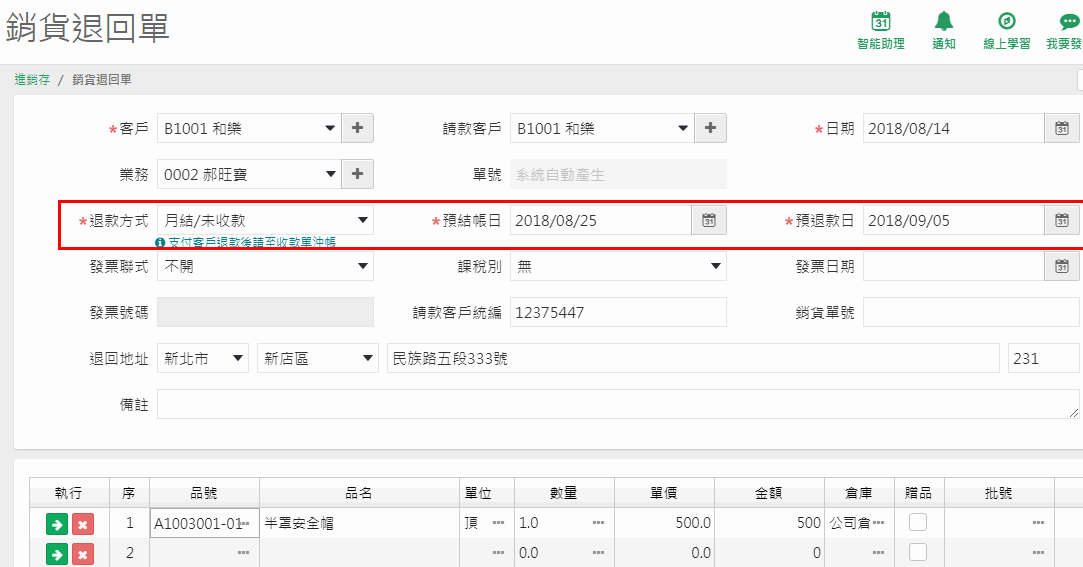Tick the 贈品 checkbox in row 2
Screen dimensions: 1083x567
[x=918, y=552]
